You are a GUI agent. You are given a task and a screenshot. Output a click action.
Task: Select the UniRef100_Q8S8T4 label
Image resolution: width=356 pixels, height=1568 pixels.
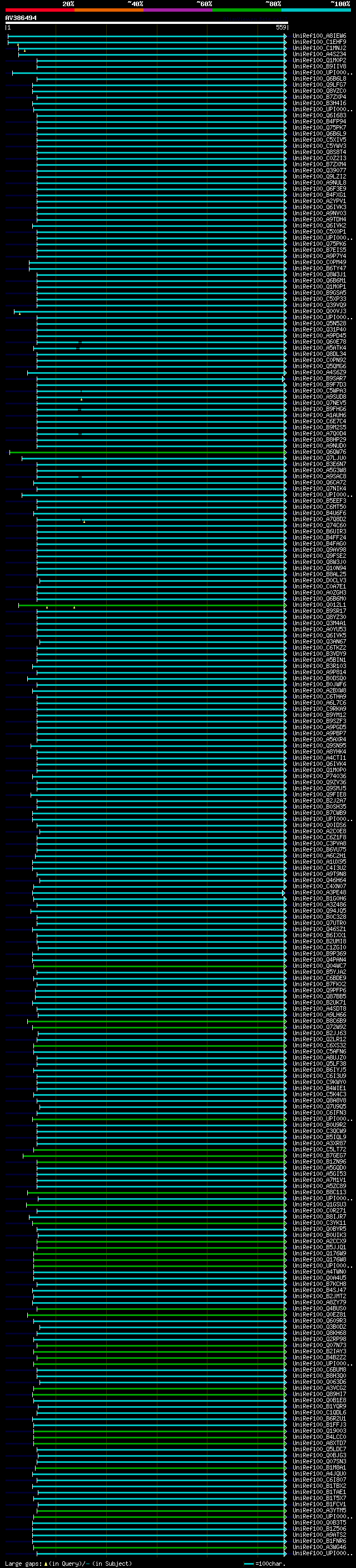(x=319, y=152)
